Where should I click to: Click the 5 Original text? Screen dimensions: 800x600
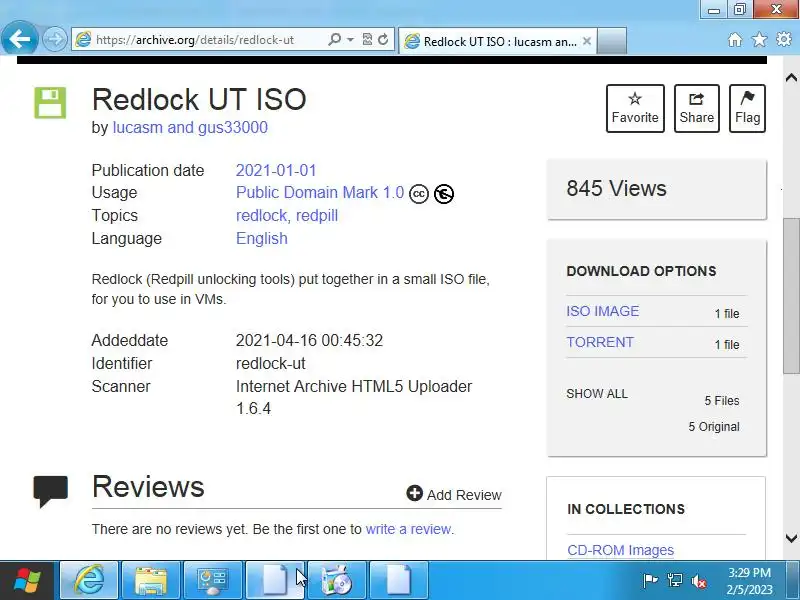pyautogui.click(x=714, y=427)
